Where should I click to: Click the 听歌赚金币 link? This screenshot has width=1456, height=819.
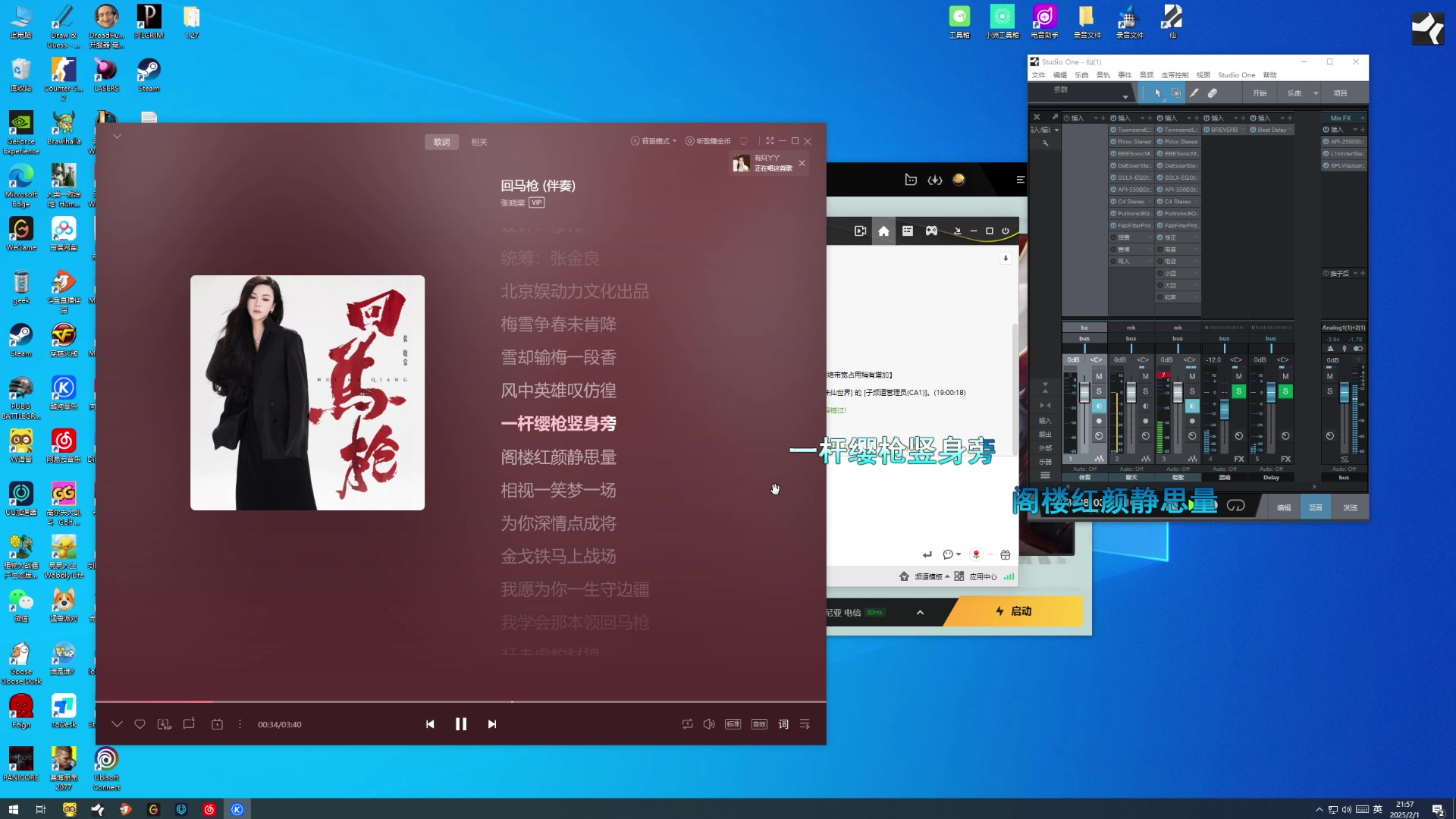(x=708, y=141)
